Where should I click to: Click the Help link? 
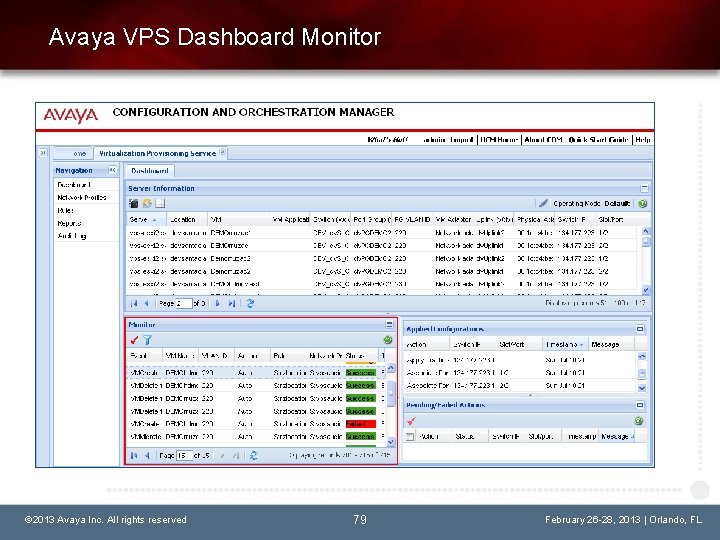coord(643,140)
